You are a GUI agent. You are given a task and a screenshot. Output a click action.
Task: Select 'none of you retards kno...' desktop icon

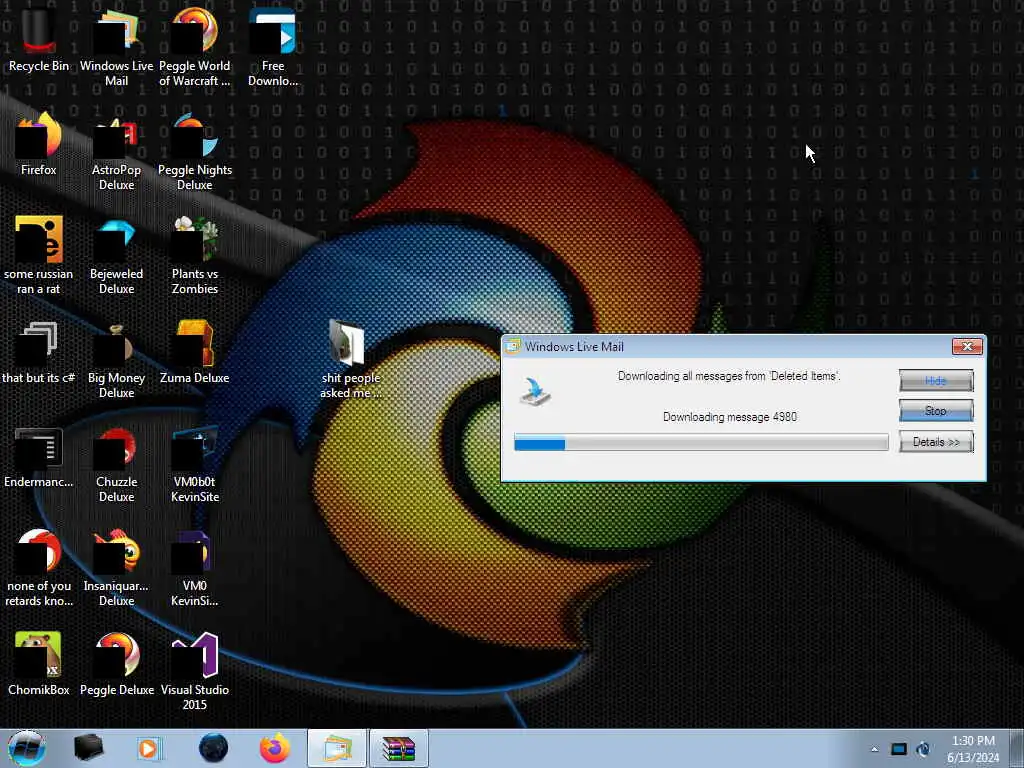pyautogui.click(x=39, y=568)
